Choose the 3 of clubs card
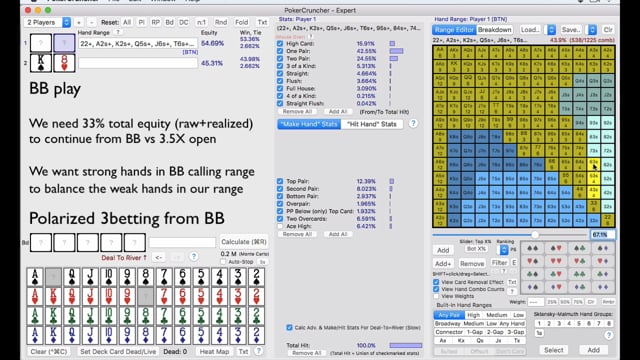Image resolution: width=640 pixels, height=360 pixels. 238,316
